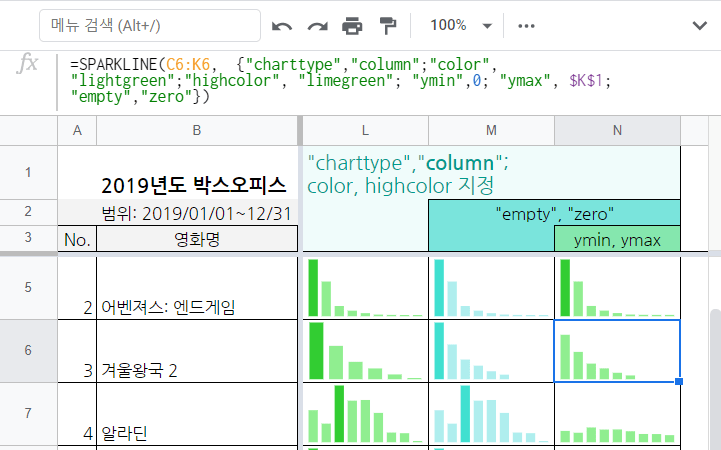Select column L header
The image size is (721, 450).
click(364, 130)
